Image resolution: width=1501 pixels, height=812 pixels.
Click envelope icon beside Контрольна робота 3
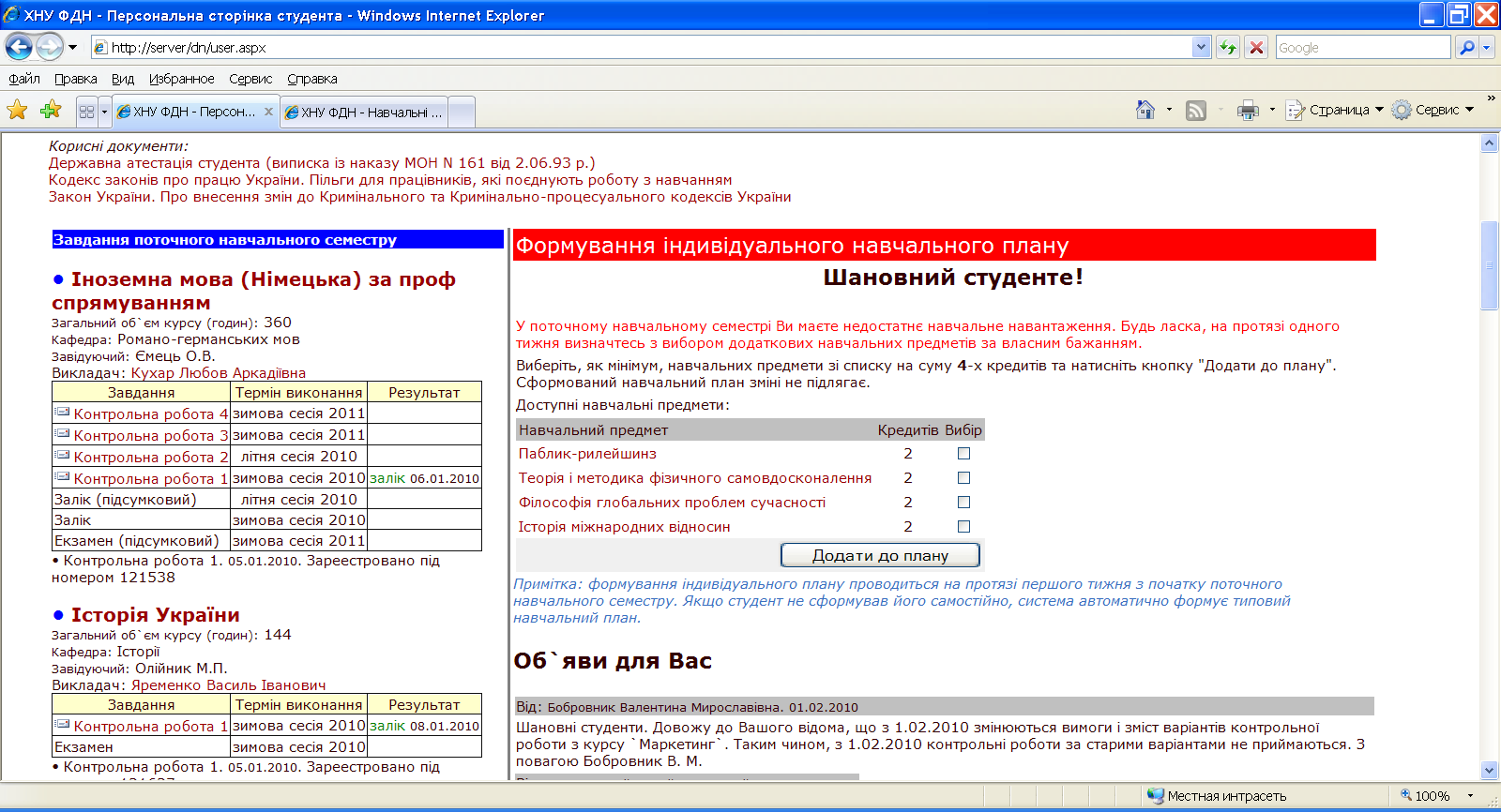pos(63,433)
